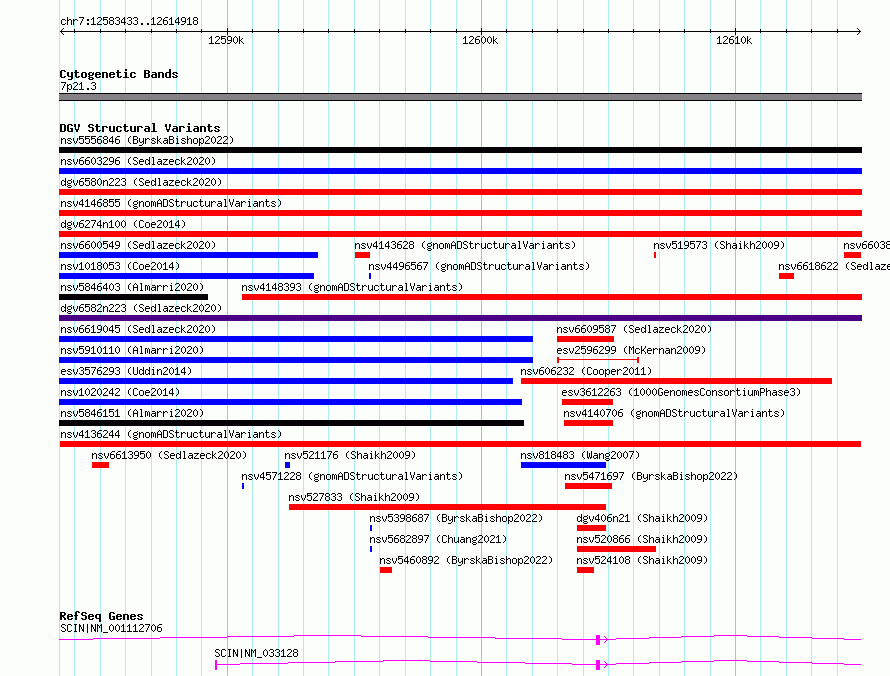Click the red nsv527833 variant bar
890x676 pixels.
click(x=447, y=507)
